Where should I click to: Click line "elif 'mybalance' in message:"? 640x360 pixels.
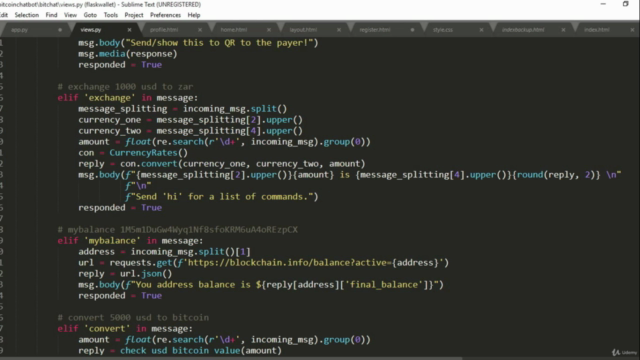[x=130, y=241]
